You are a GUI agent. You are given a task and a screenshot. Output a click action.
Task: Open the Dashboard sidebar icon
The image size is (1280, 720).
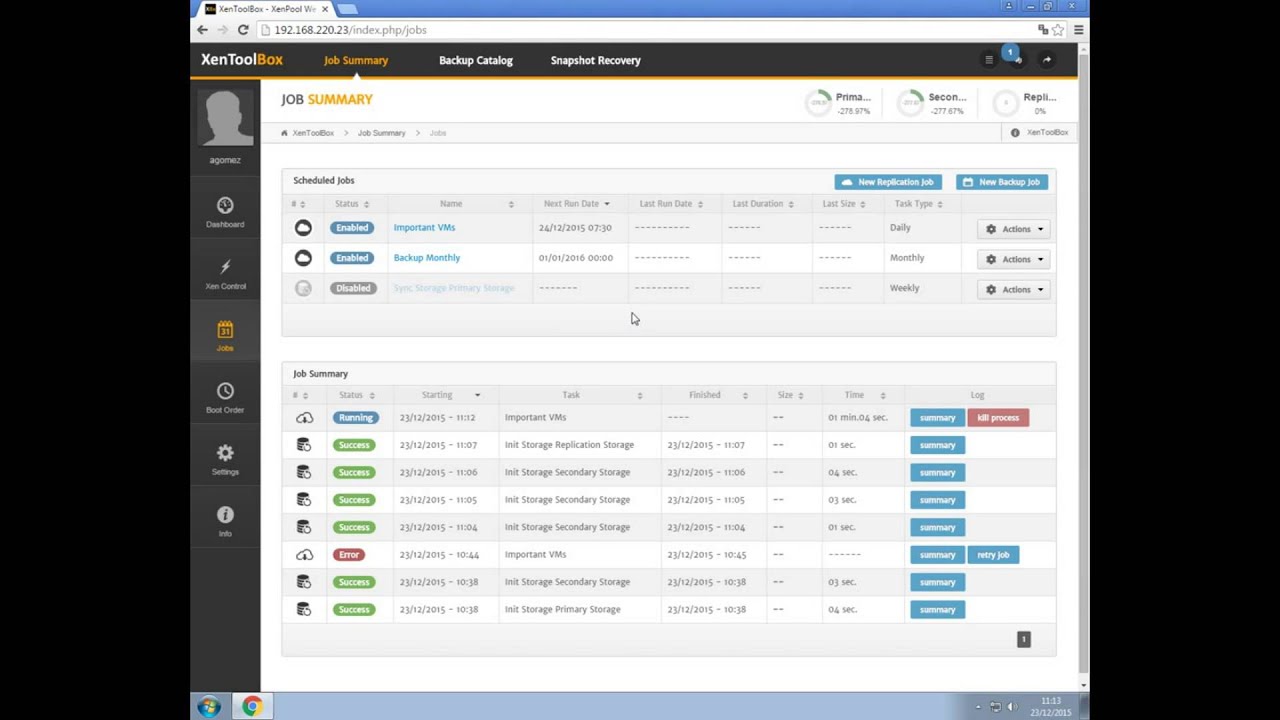pyautogui.click(x=225, y=205)
